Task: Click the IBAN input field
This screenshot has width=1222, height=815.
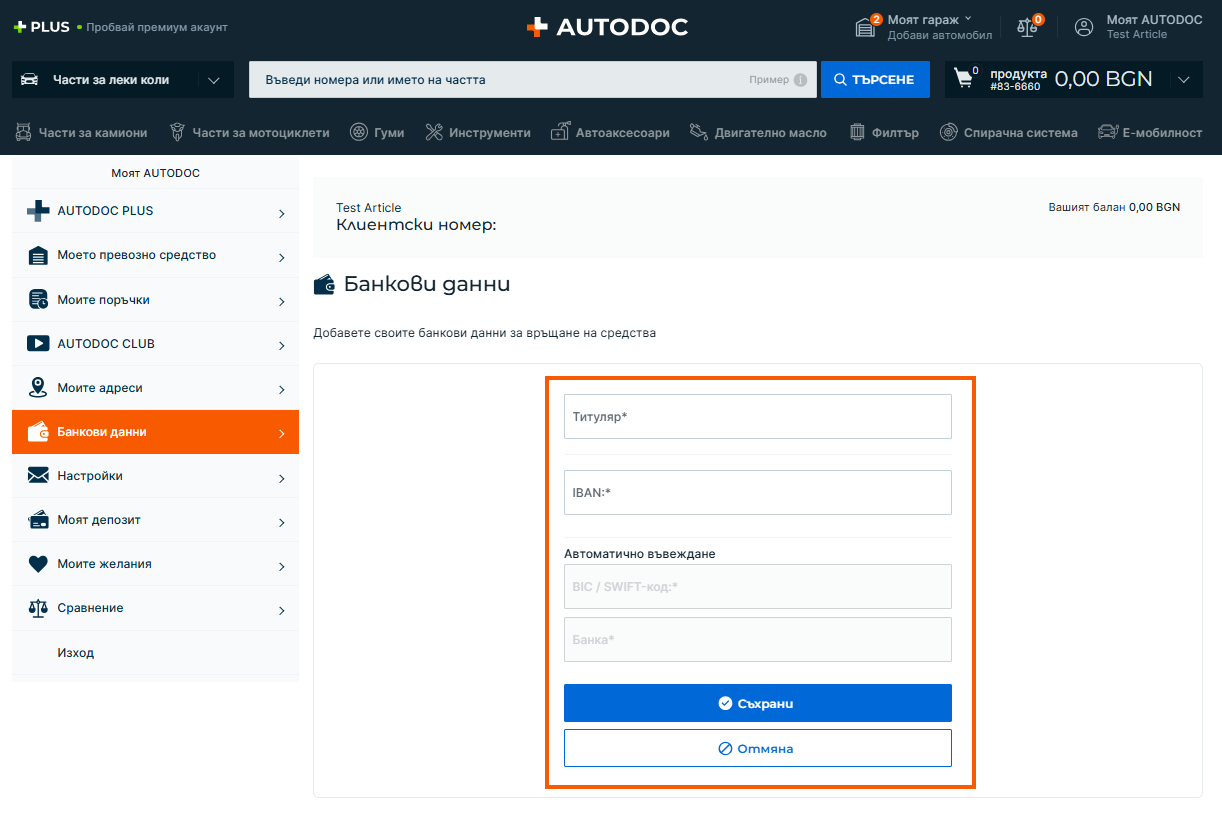Action: (757, 492)
